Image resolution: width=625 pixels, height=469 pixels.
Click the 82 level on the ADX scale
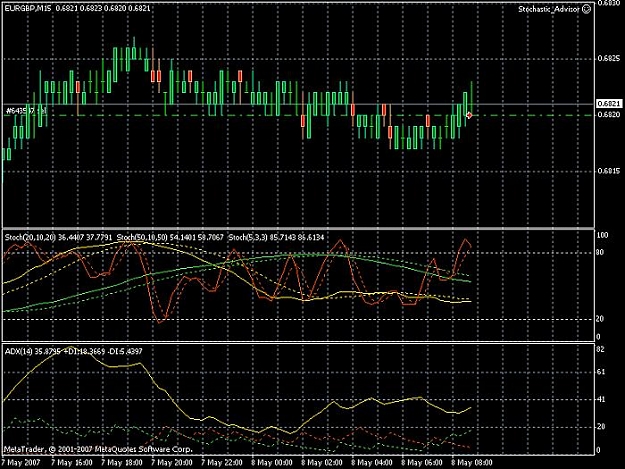pos(600,349)
